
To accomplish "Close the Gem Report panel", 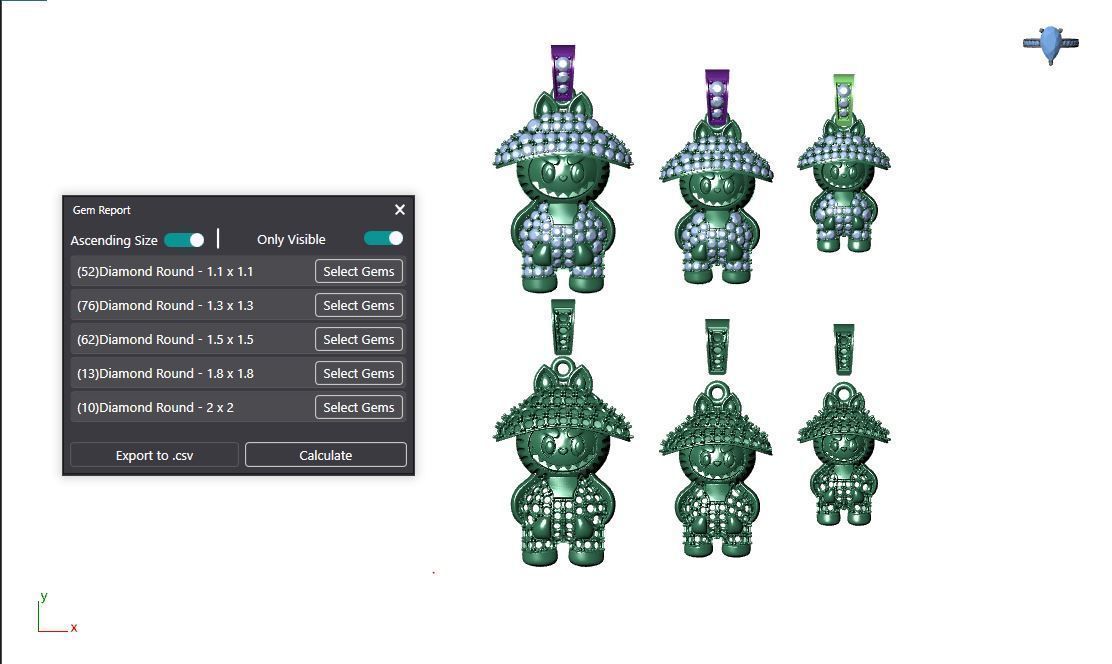I will point(400,210).
